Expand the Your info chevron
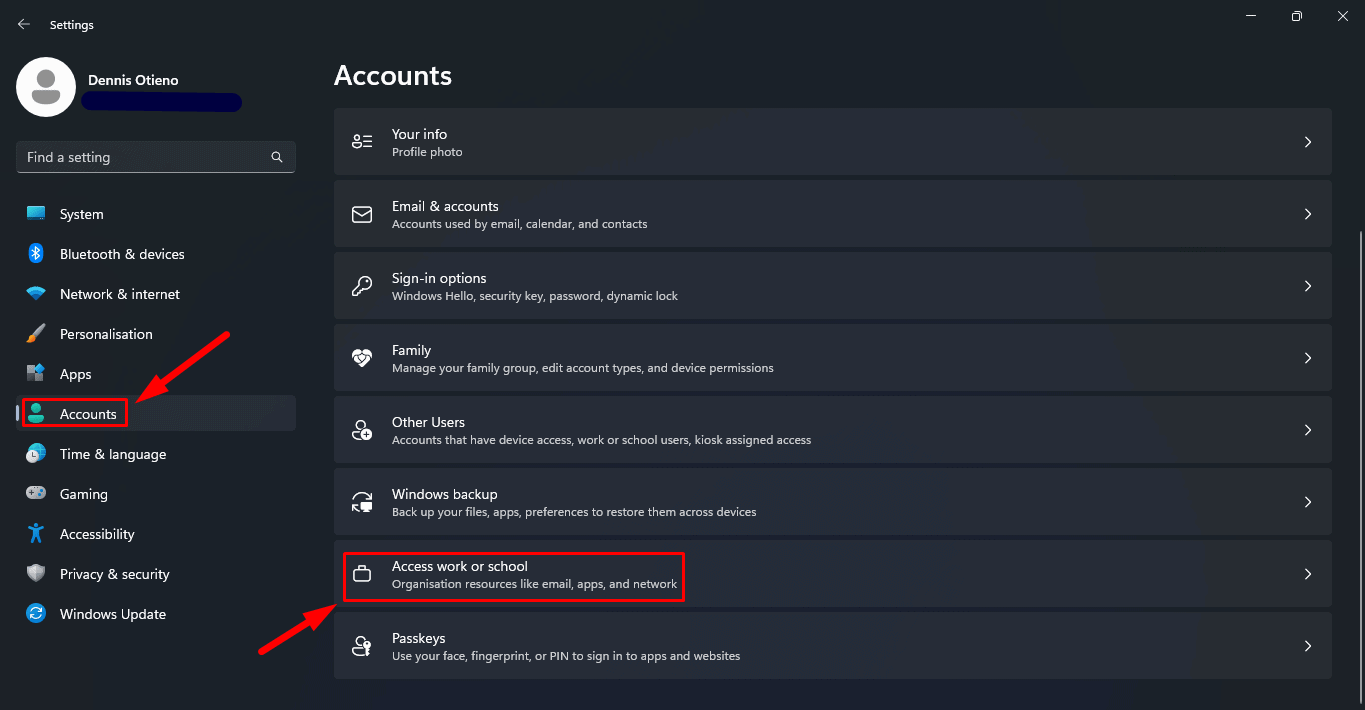This screenshot has height=710, width=1365. click(1307, 142)
